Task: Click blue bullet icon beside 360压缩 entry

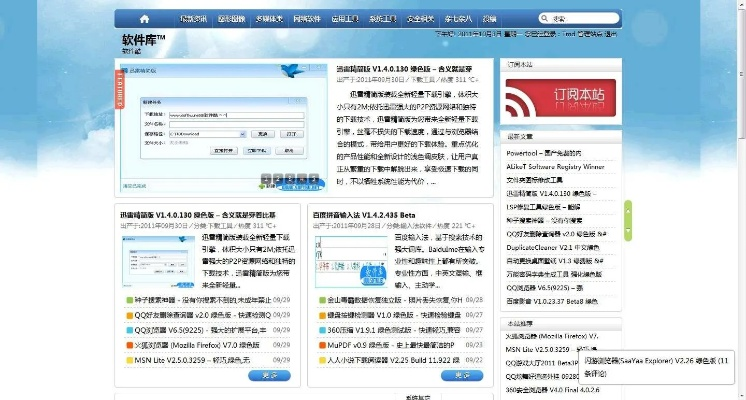Action: (320, 329)
